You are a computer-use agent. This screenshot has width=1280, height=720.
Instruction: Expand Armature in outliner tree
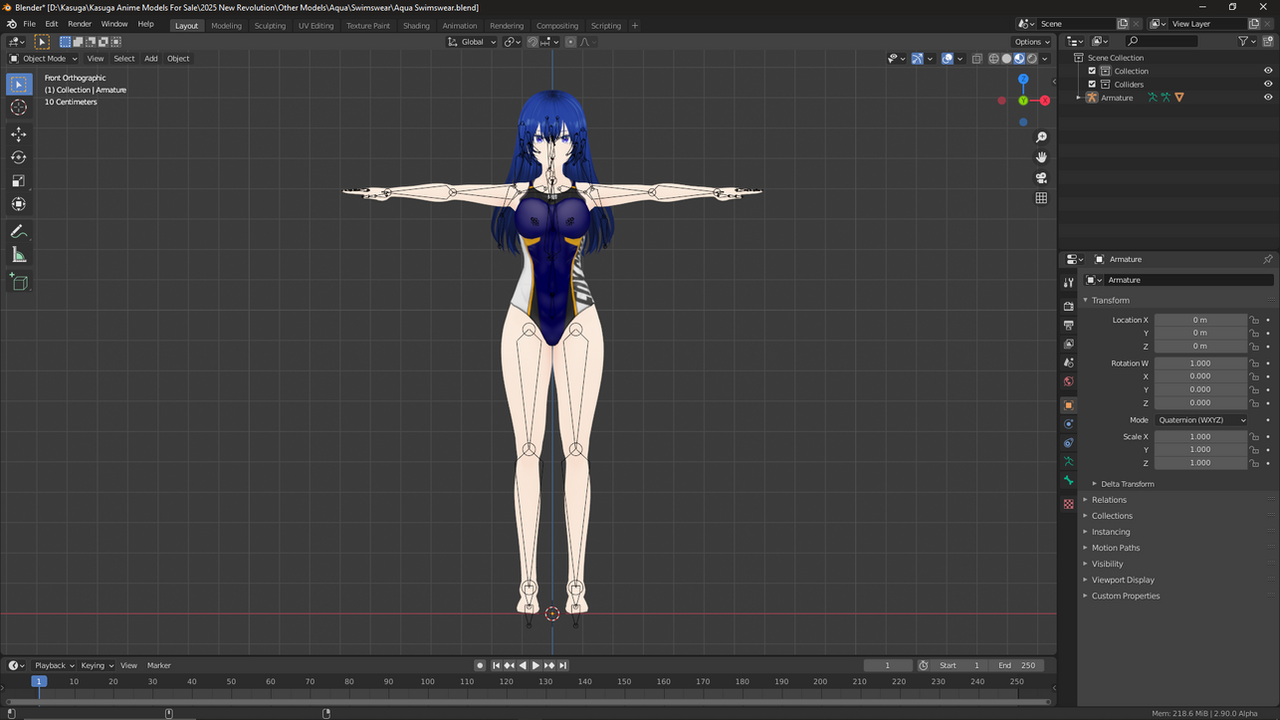click(1078, 97)
